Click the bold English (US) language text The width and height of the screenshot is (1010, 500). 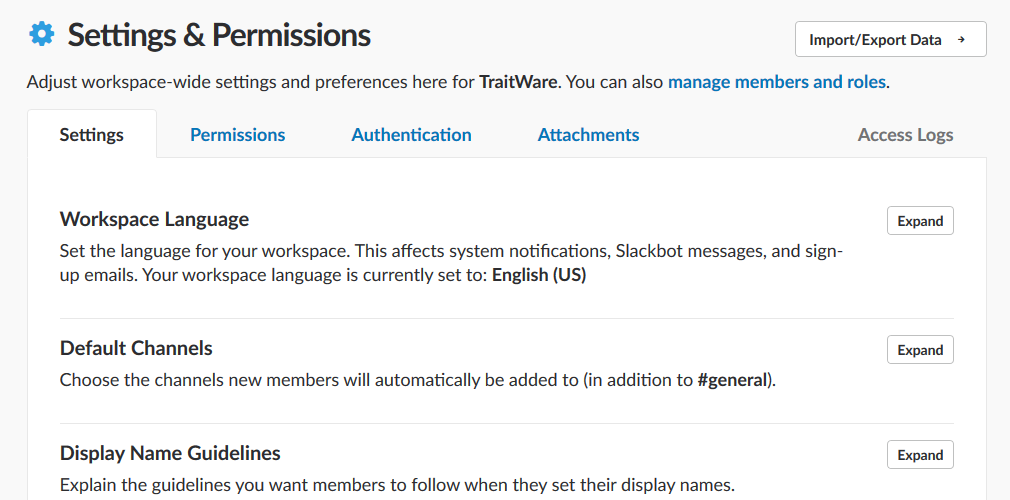(x=539, y=275)
